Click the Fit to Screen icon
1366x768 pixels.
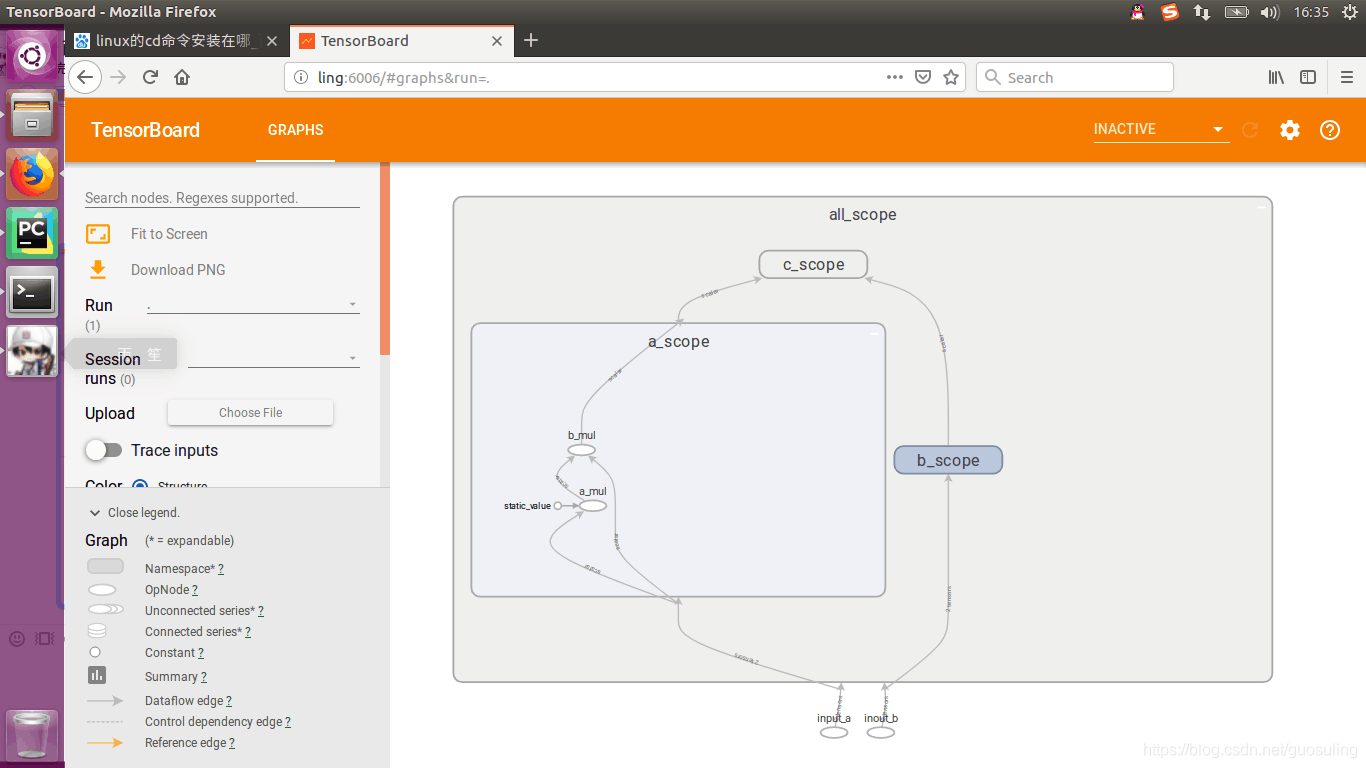pos(98,234)
